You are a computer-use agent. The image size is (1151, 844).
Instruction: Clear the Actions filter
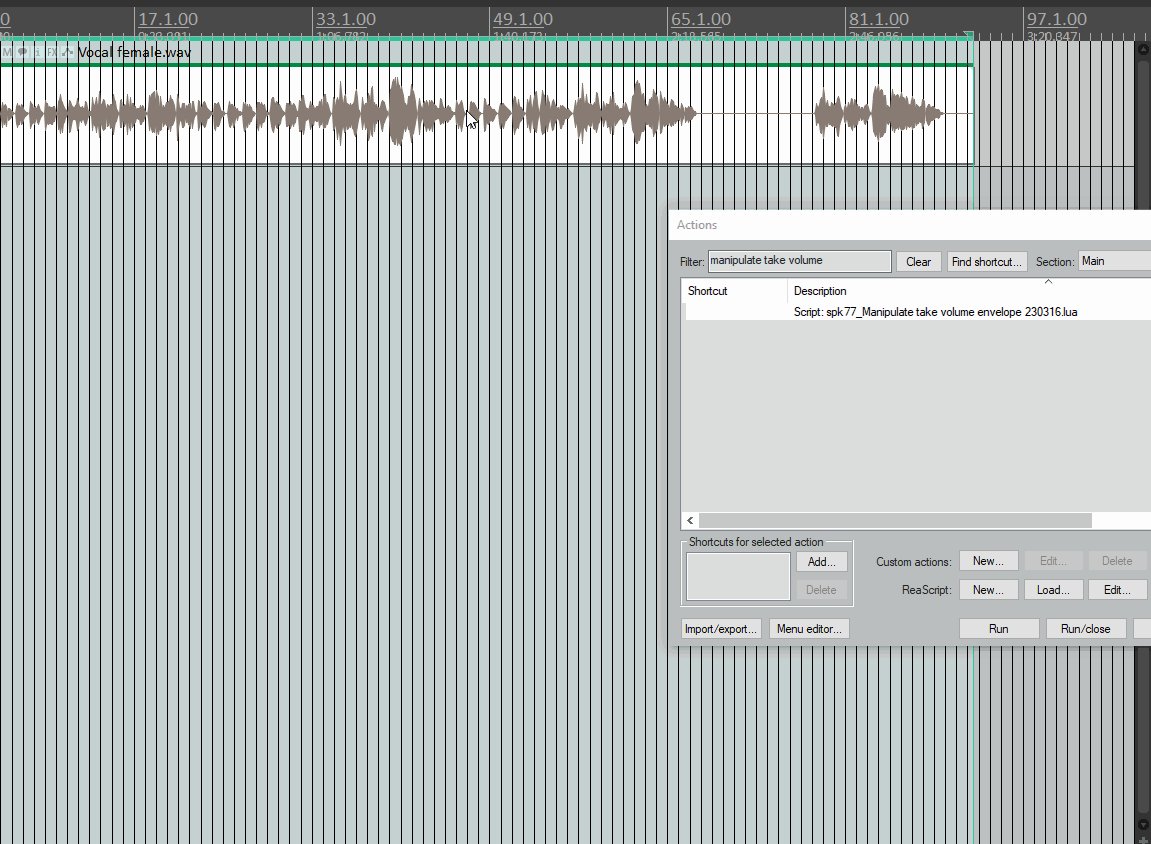(x=918, y=261)
